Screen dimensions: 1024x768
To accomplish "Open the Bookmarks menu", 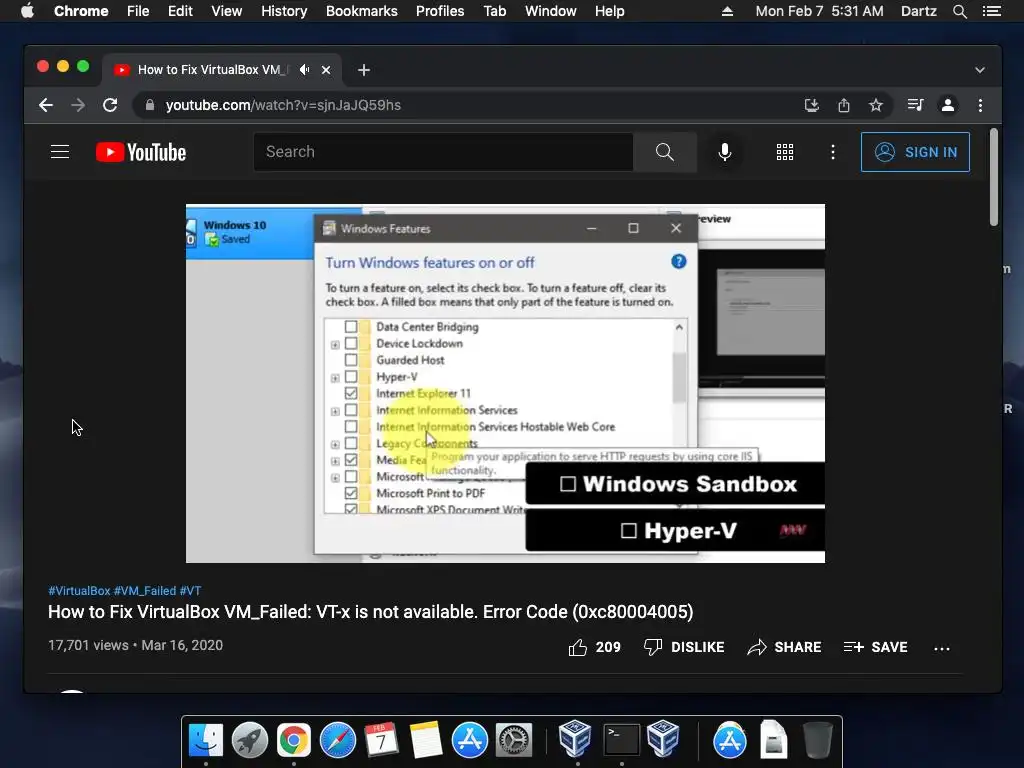I will point(362,11).
